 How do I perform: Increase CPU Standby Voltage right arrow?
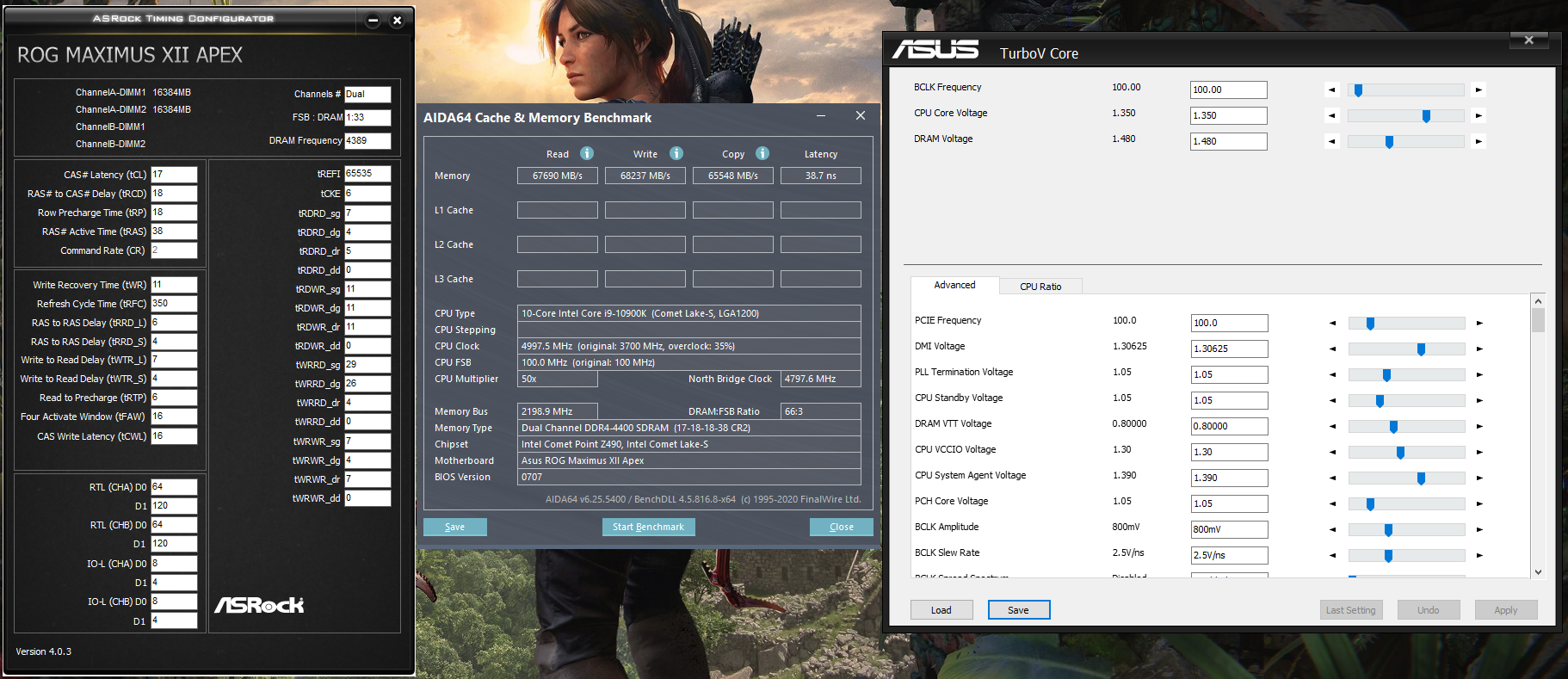tap(1479, 400)
